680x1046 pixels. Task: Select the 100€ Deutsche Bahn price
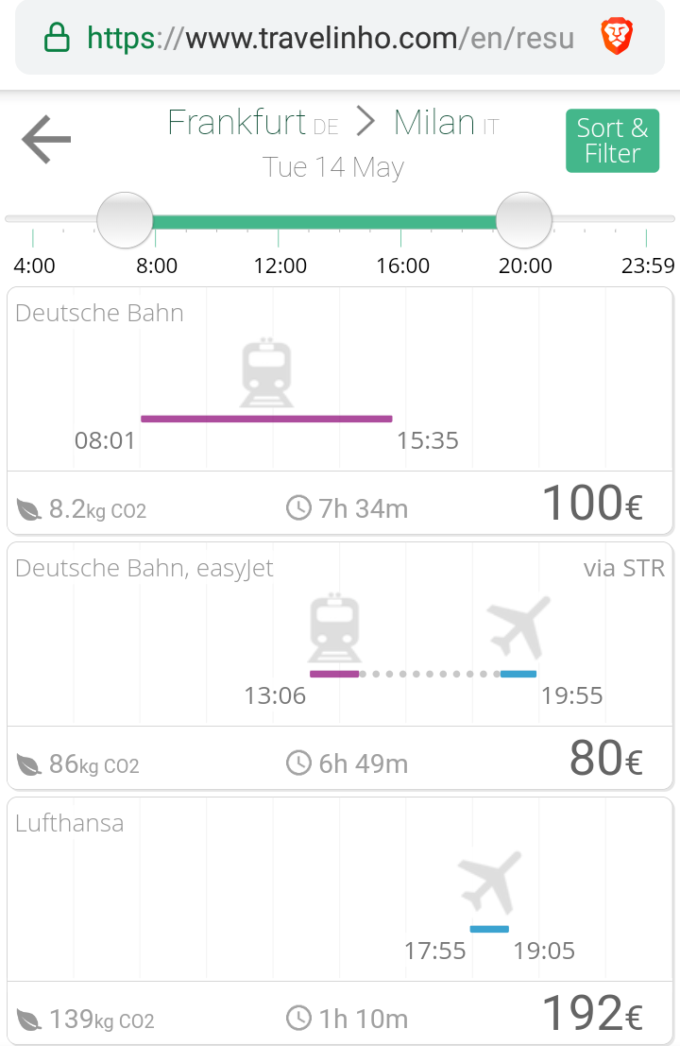[591, 505]
